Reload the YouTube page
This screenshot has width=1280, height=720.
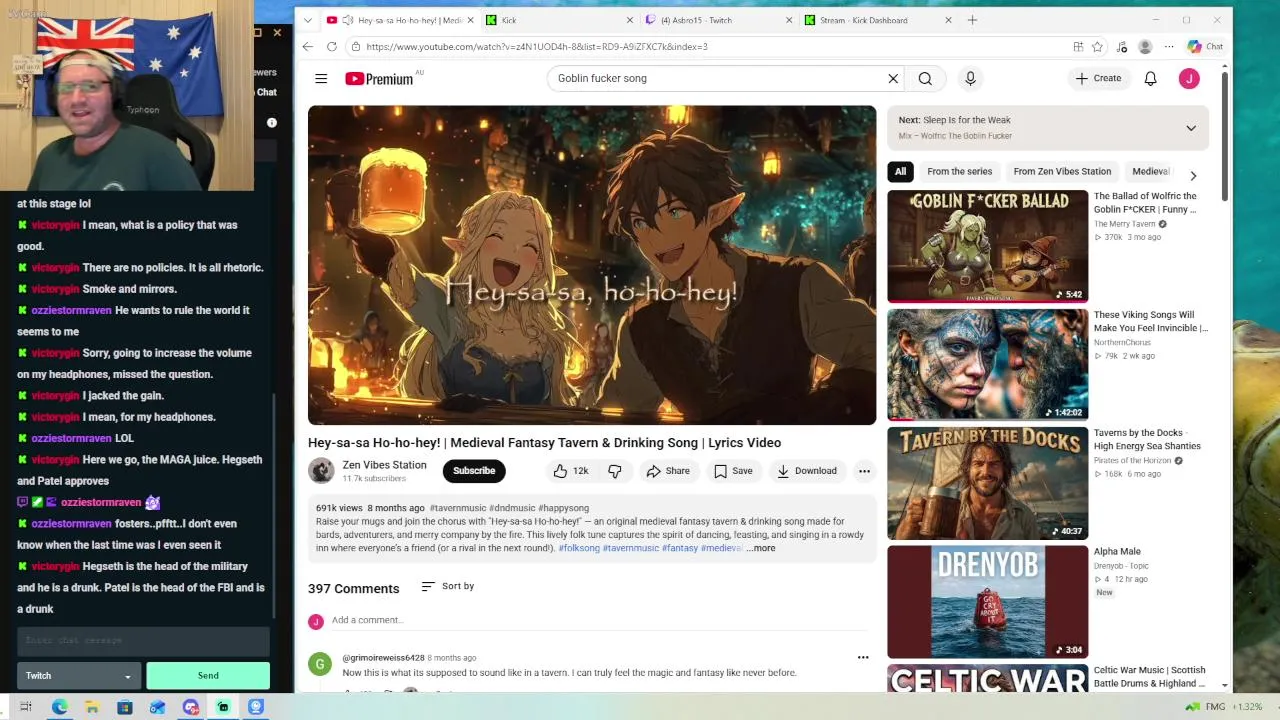coord(332,46)
